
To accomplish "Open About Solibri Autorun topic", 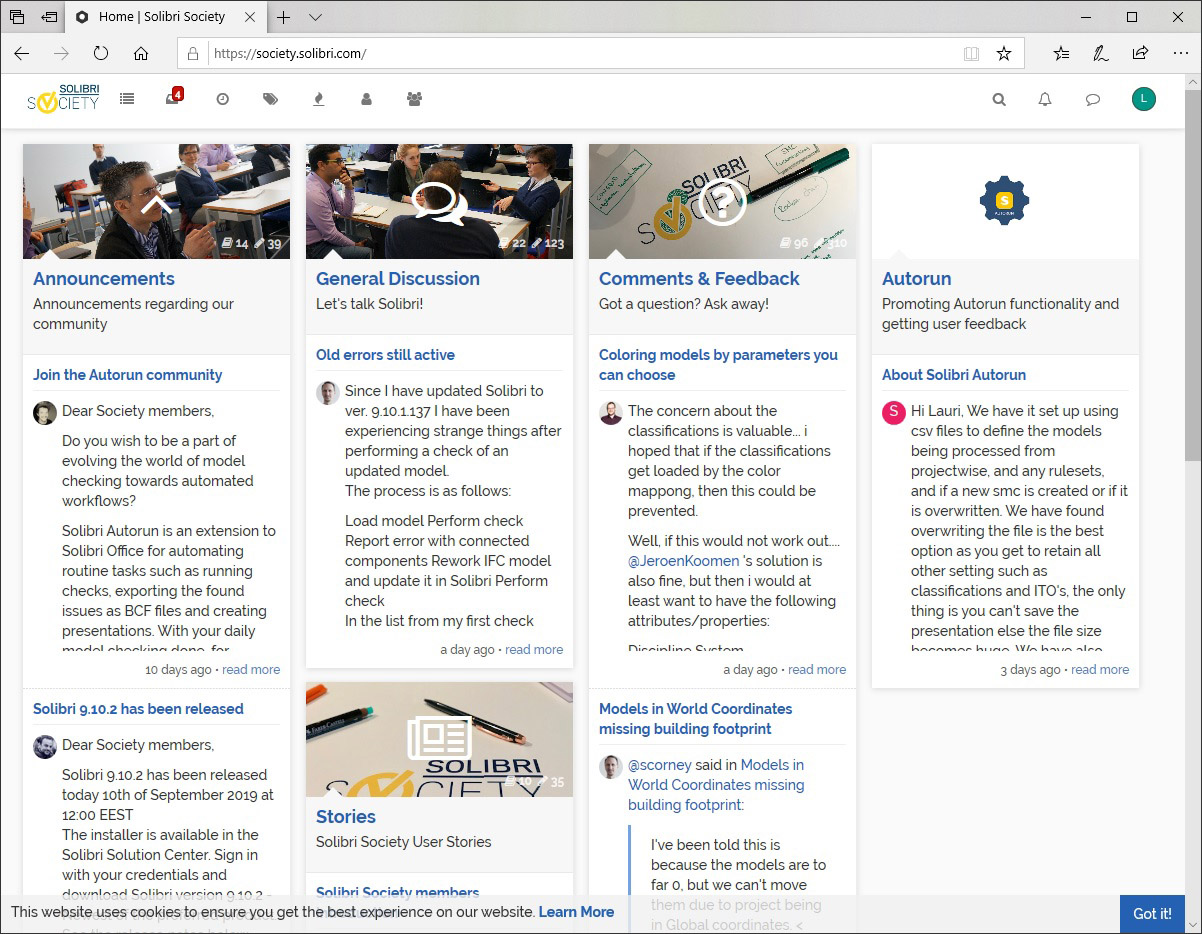I will click(x=954, y=375).
